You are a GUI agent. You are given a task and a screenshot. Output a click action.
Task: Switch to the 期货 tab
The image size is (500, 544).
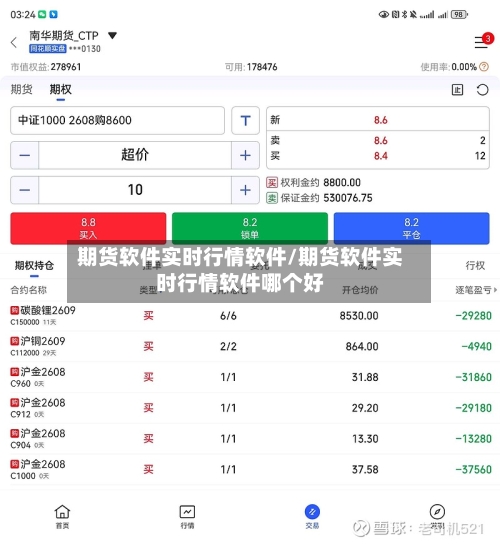pyautogui.click(x=22, y=90)
